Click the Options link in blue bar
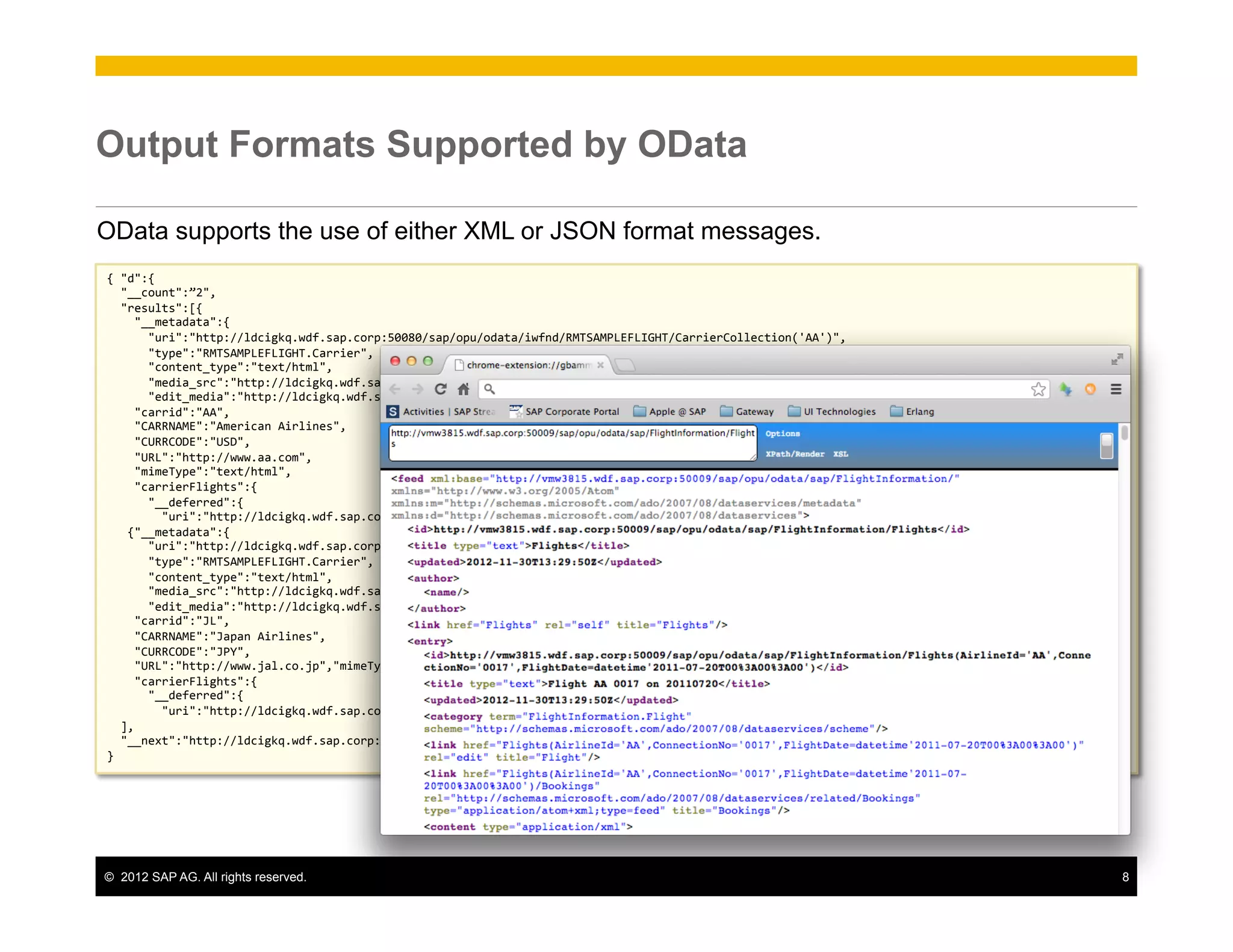This screenshot has height=952, width=1233. click(x=782, y=433)
